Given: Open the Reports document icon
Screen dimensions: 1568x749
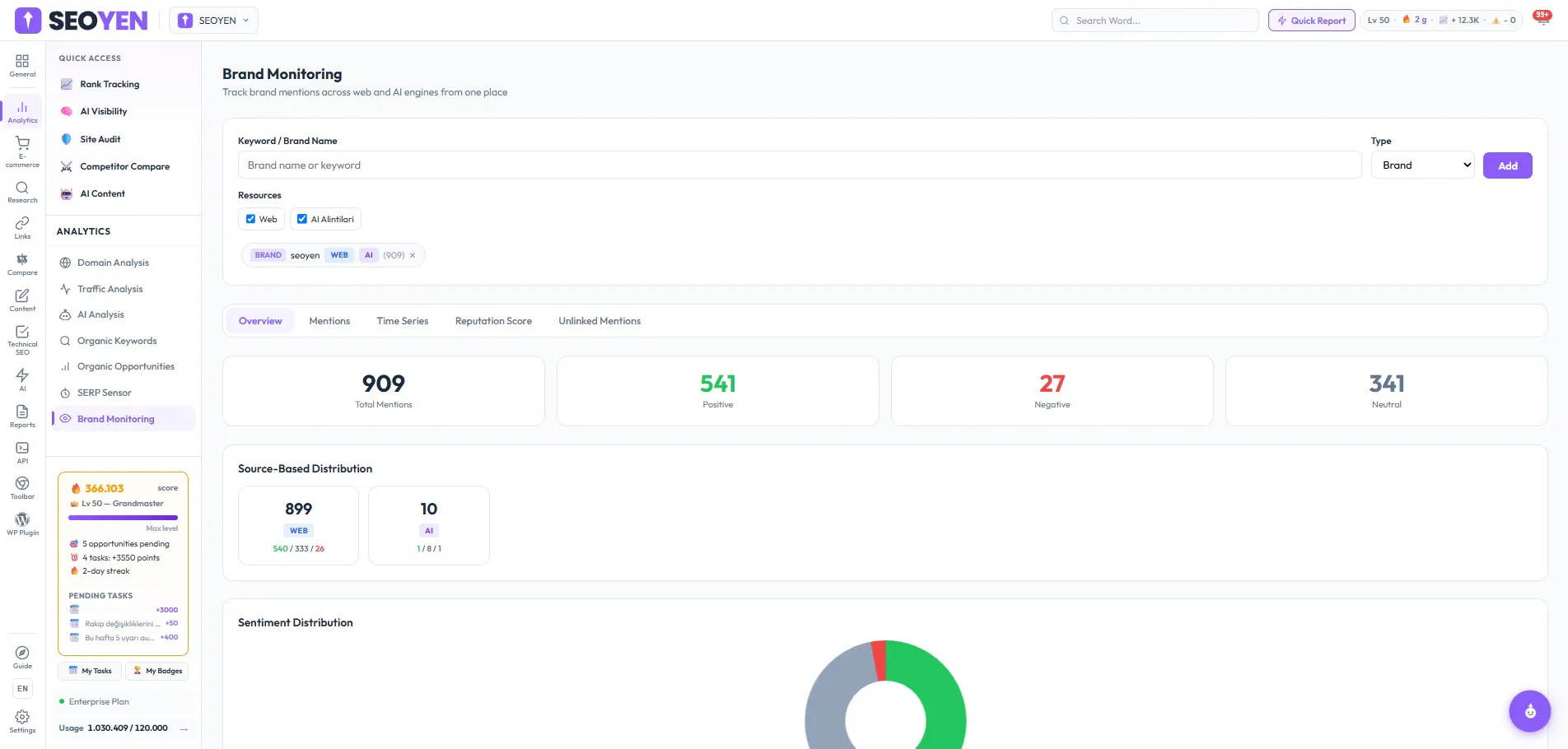Looking at the screenshot, I should click(x=22, y=412).
